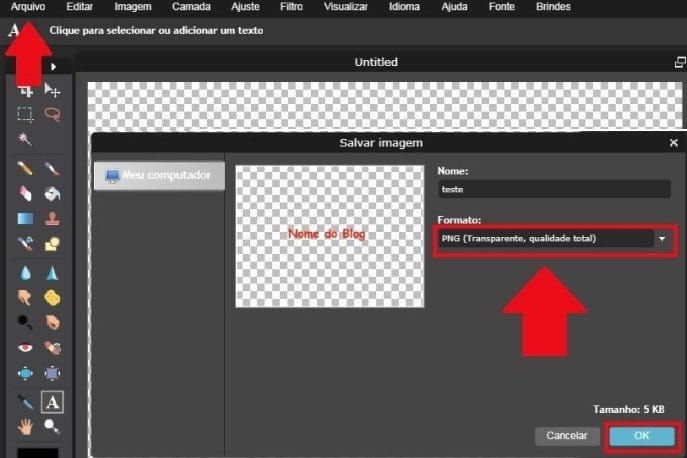Choose the Paint Bucket tool
687x458 pixels.
52,193
